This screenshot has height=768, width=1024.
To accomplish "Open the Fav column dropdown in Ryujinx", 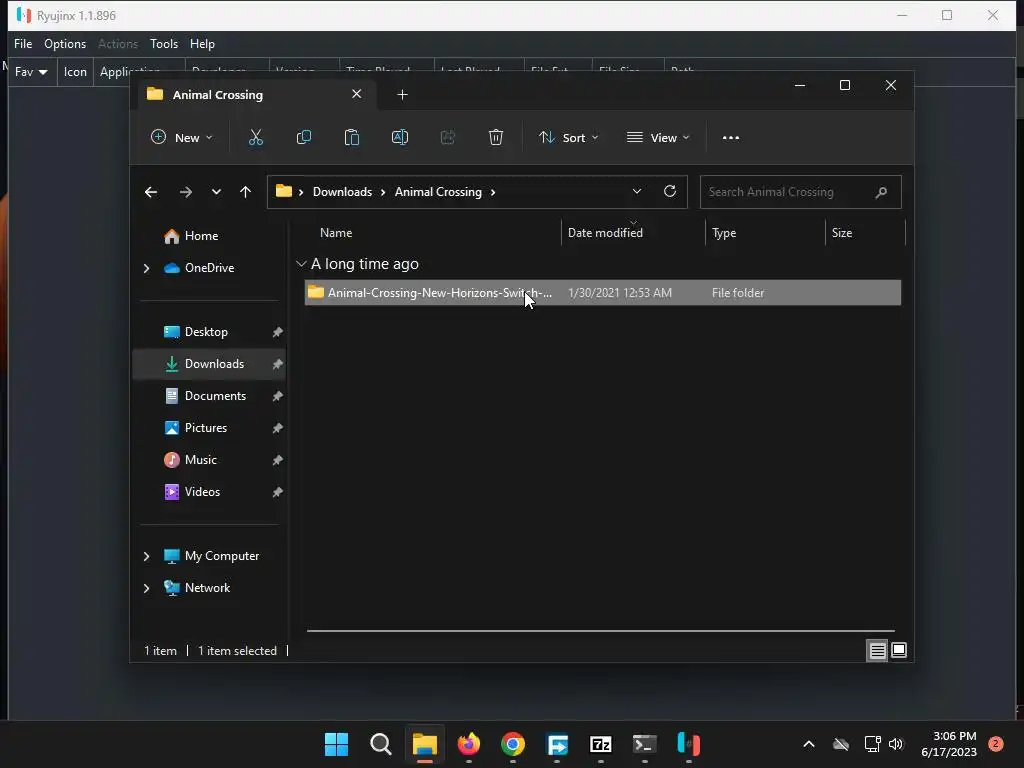I will 31,72.
